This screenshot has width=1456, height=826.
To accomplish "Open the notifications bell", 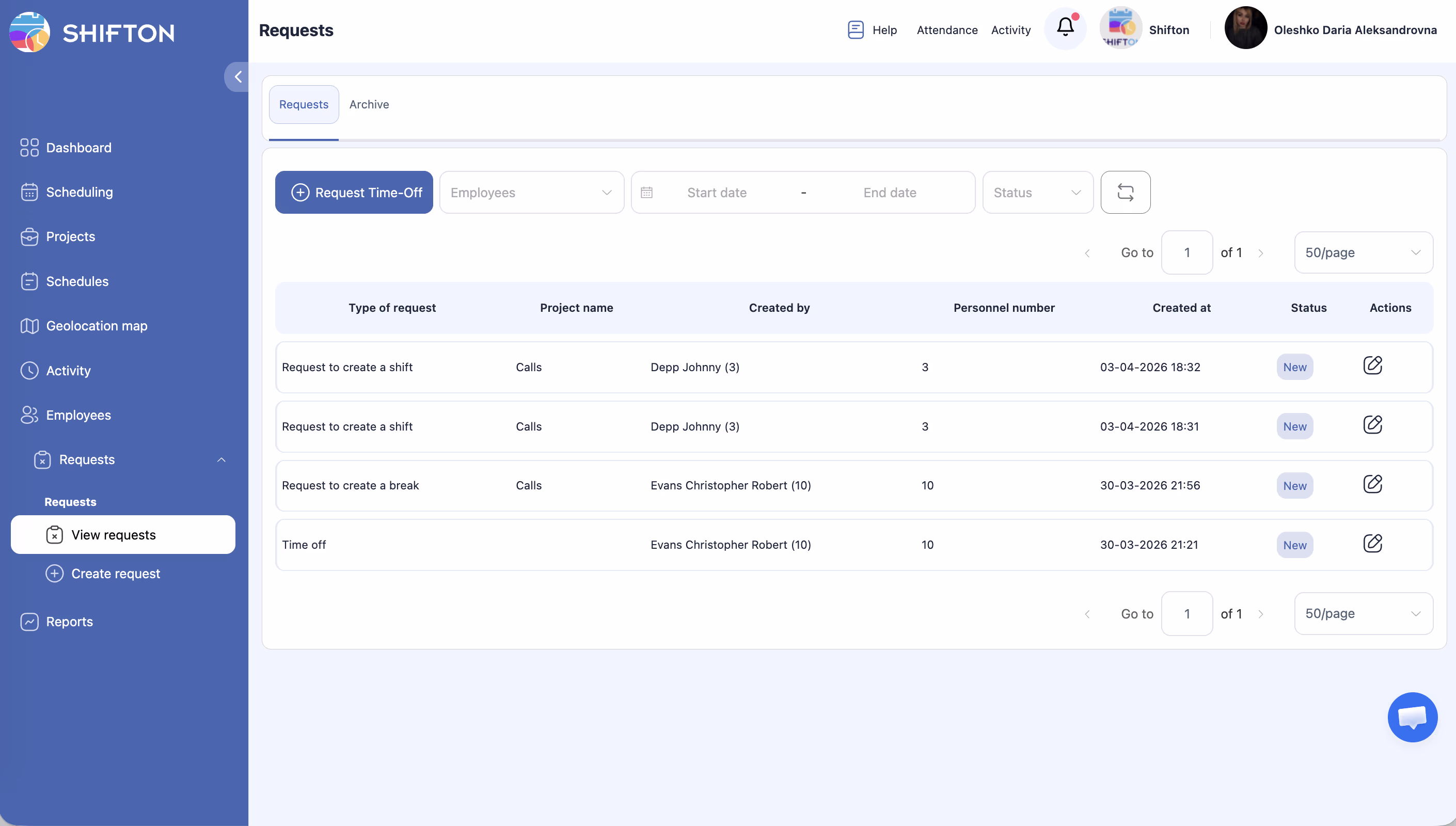I will (x=1065, y=28).
